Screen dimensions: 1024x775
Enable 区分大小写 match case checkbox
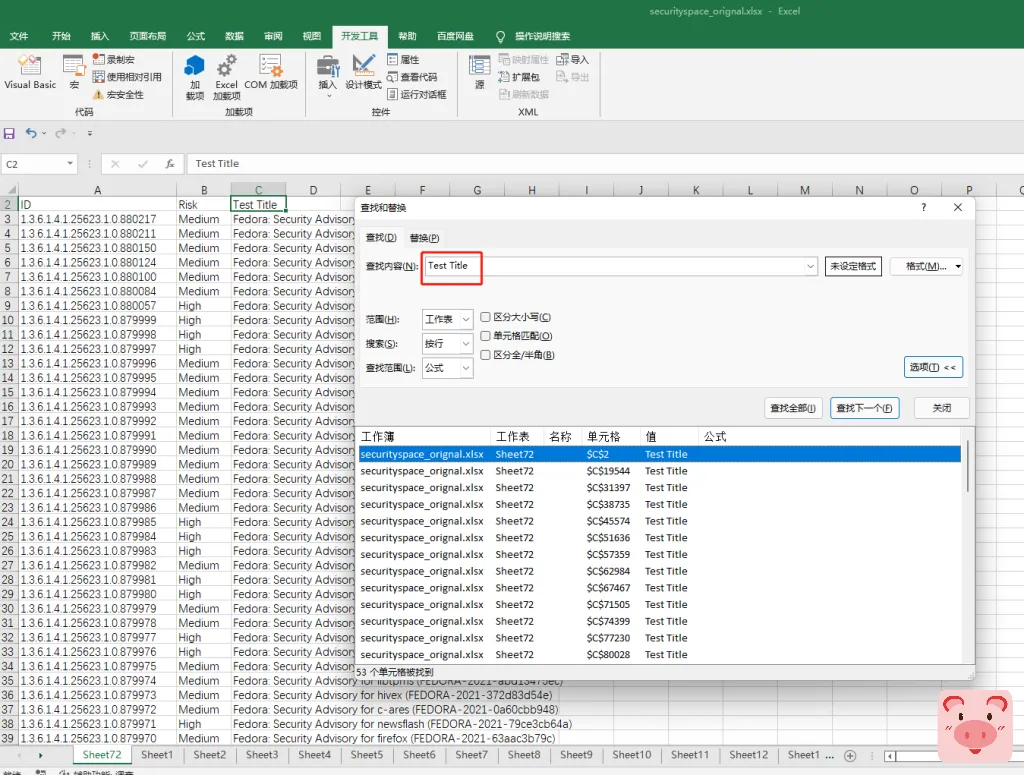(485, 317)
